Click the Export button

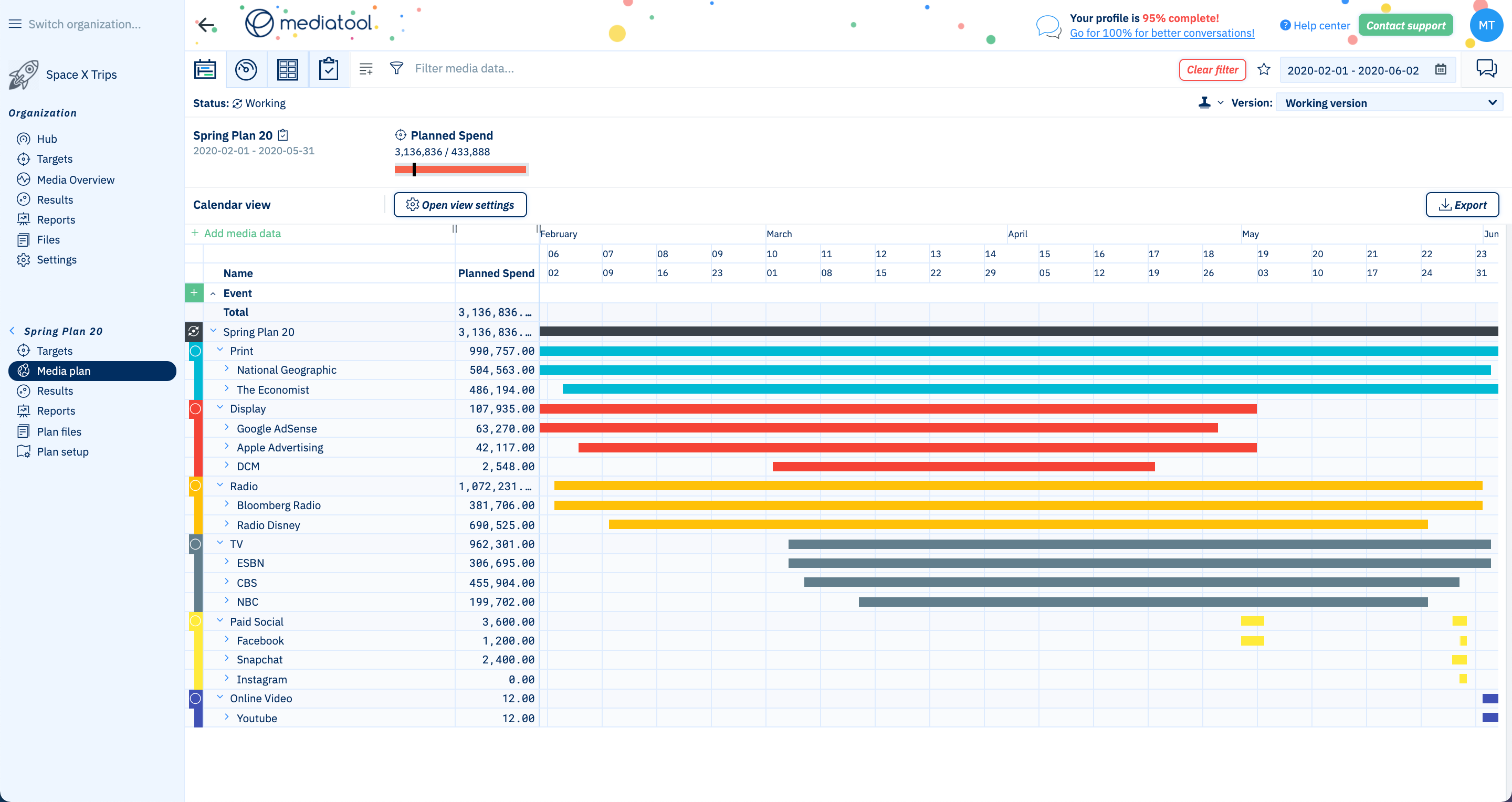[x=1462, y=205]
